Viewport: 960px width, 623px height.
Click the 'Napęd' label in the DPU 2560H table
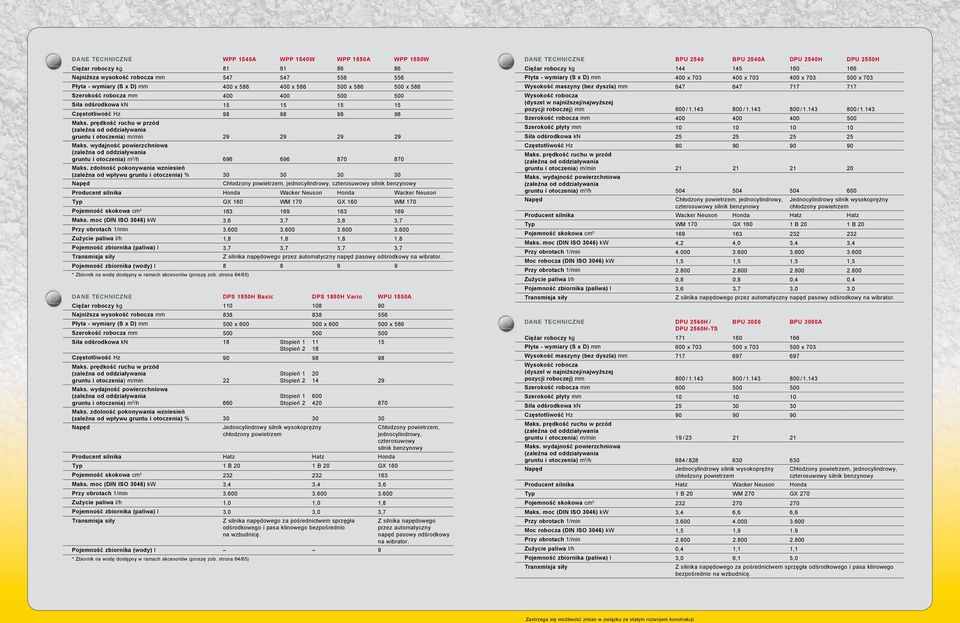click(x=533, y=469)
